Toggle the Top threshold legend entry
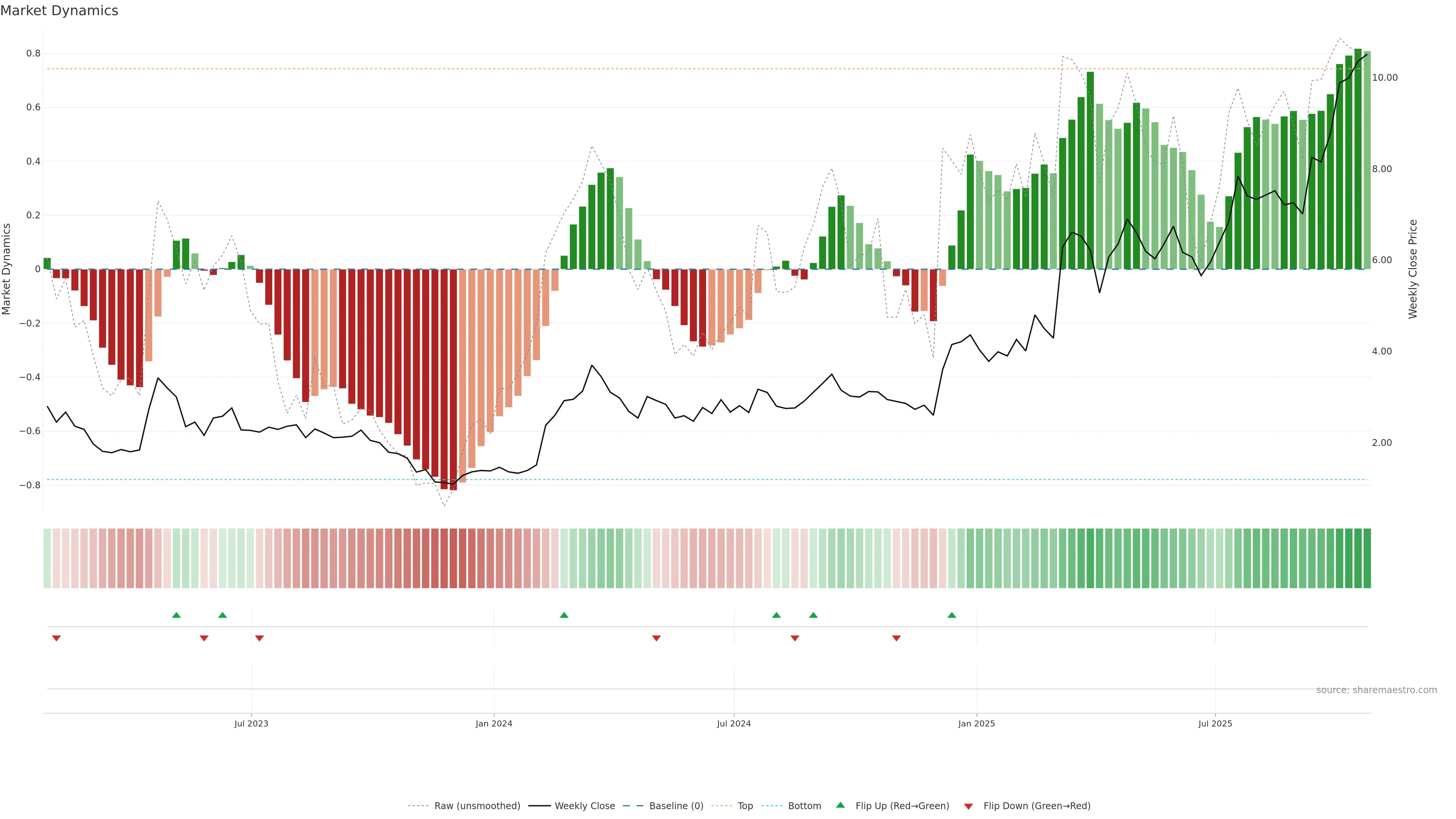The image size is (1456, 819). coord(745,806)
